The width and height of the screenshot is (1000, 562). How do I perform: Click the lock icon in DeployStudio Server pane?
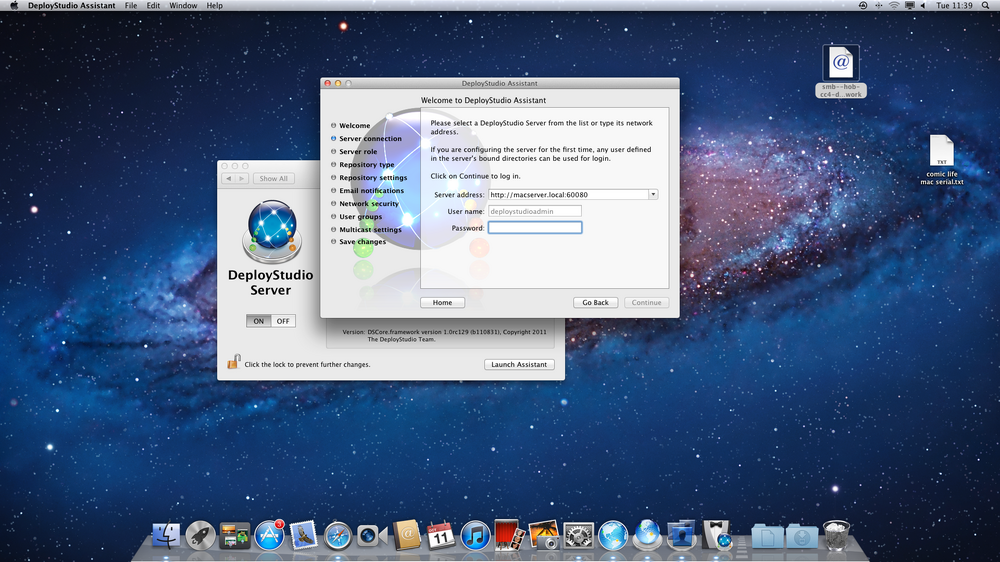tap(233, 362)
